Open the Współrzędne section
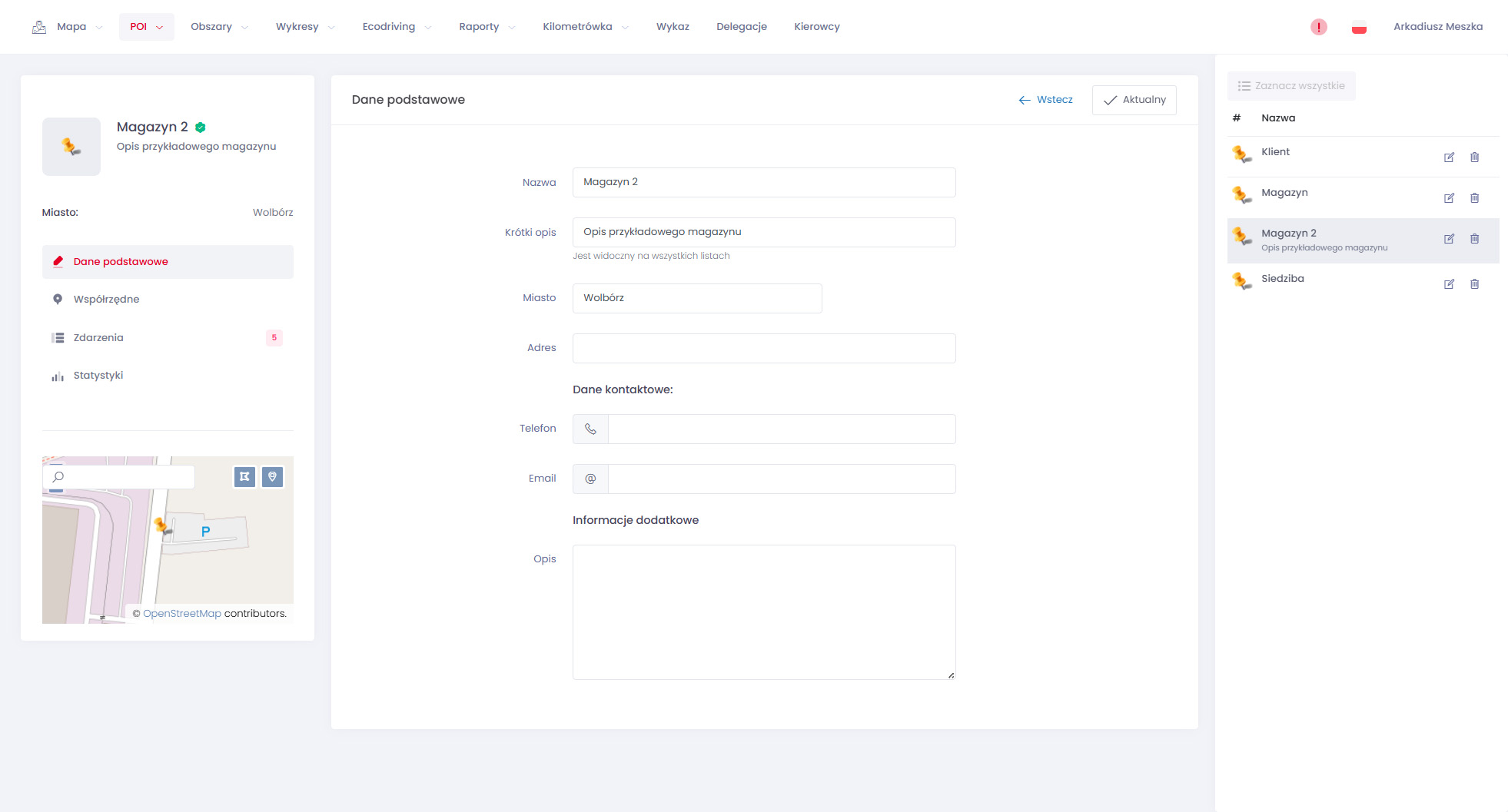 pyautogui.click(x=106, y=300)
